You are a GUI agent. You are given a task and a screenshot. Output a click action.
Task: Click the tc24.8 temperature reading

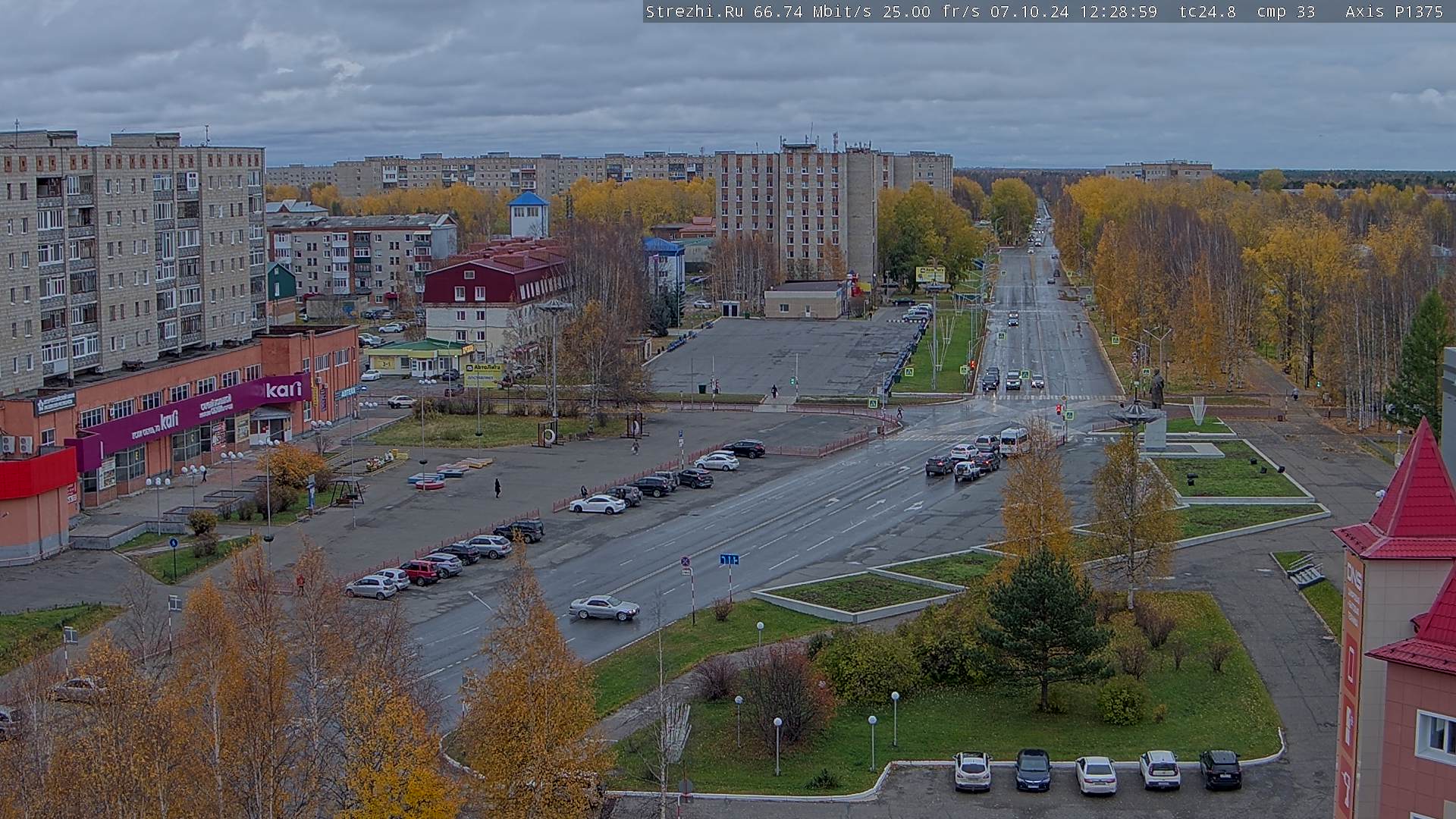click(x=1207, y=11)
